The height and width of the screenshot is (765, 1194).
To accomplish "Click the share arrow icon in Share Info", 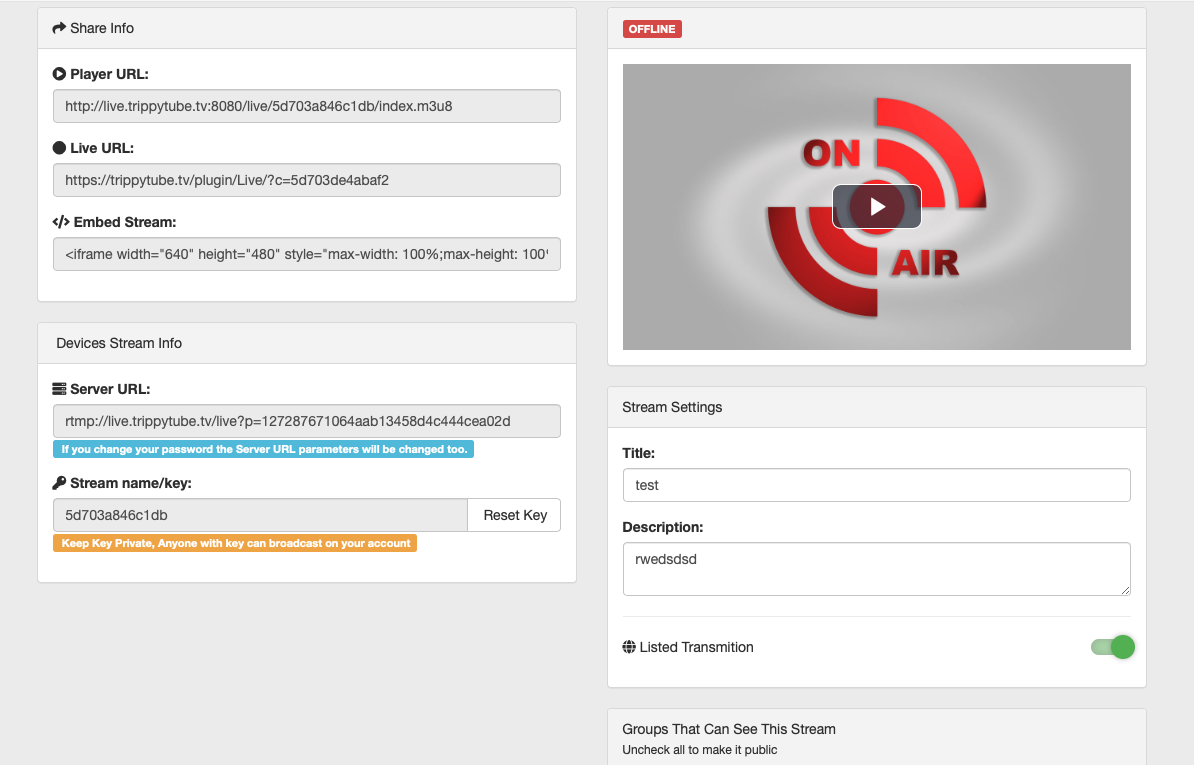I will click(x=59, y=28).
